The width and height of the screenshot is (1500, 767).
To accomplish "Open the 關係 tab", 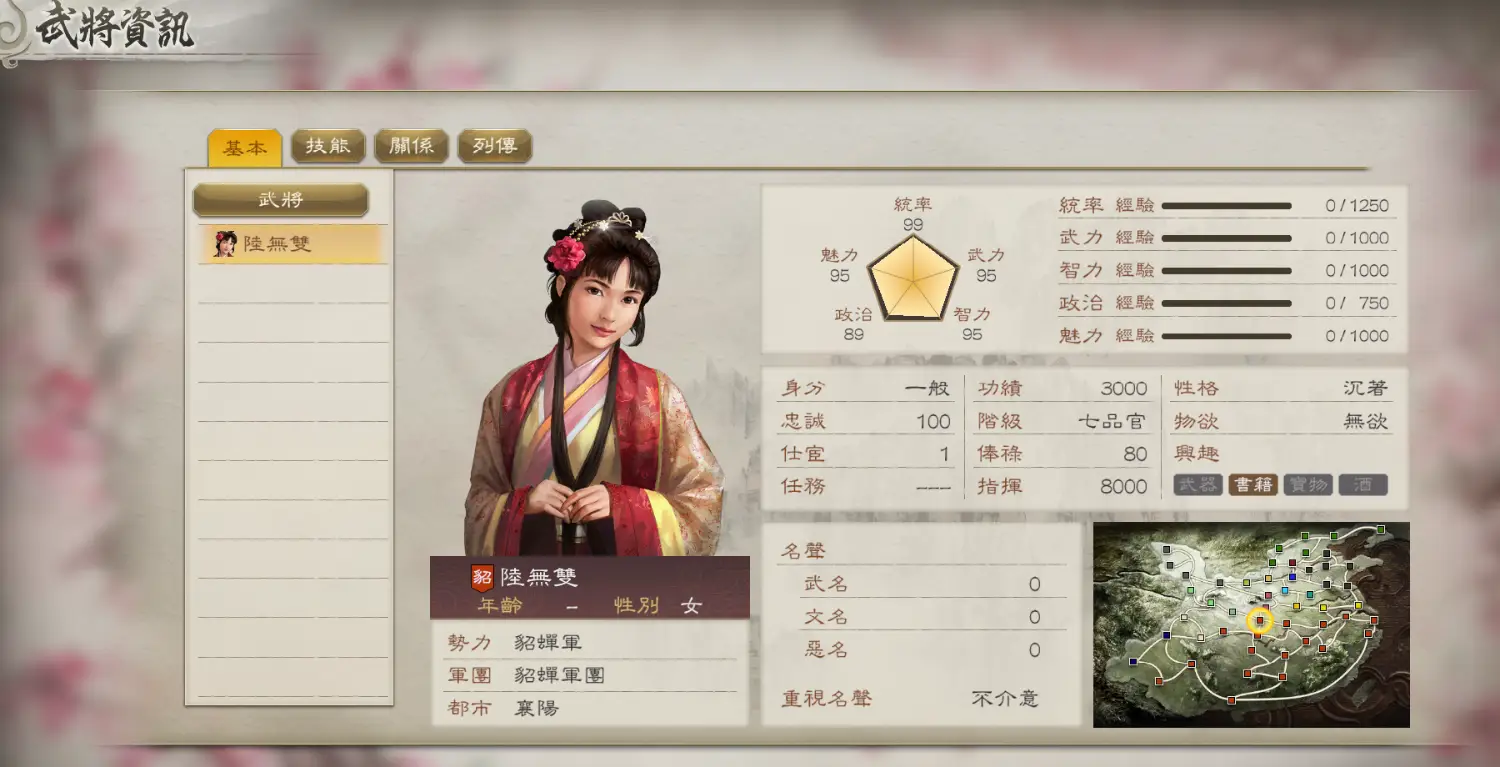I will pos(411,146).
